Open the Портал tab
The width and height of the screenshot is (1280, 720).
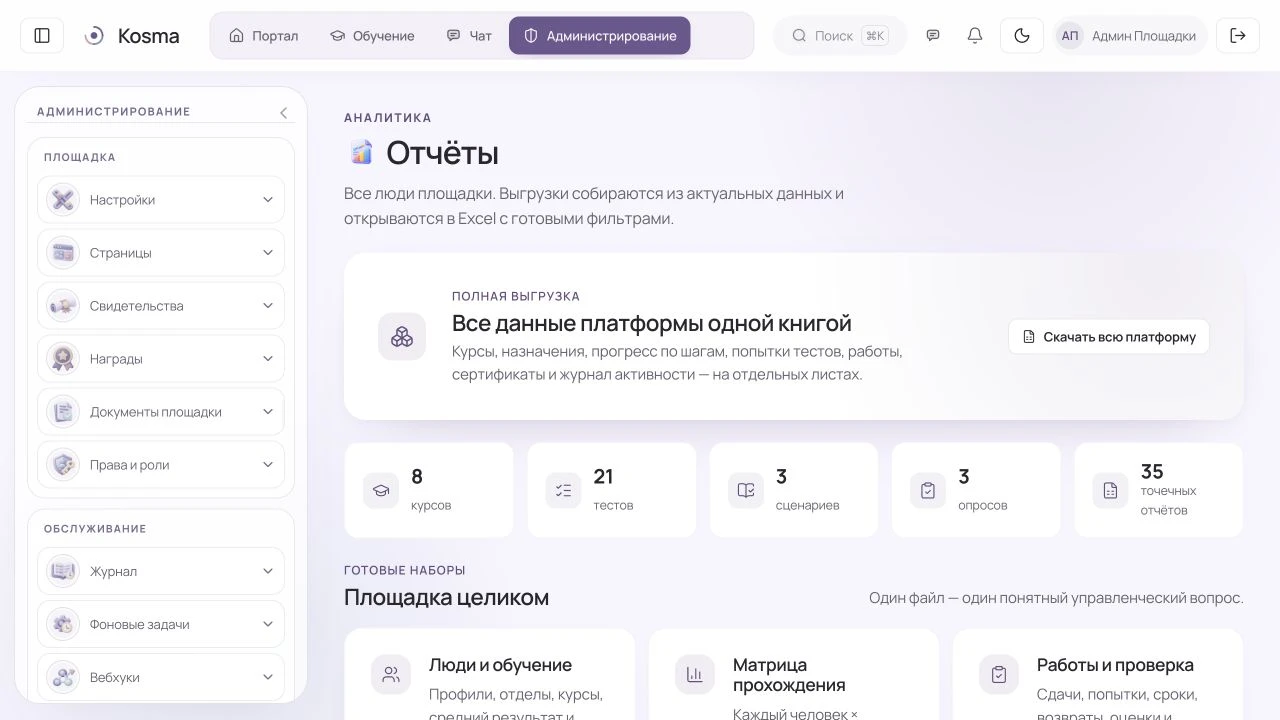tap(264, 36)
